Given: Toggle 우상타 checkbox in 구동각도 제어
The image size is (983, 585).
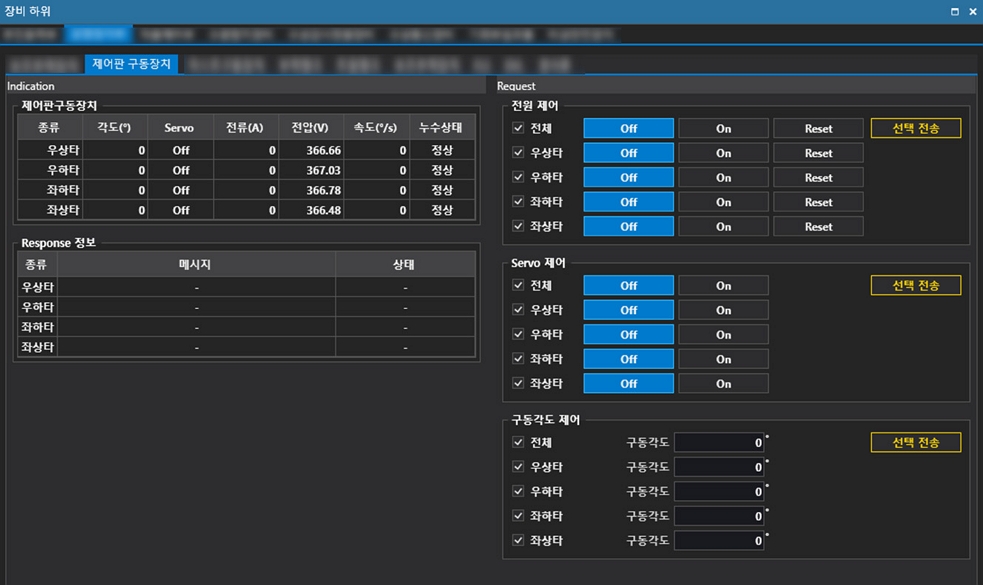Looking at the screenshot, I should (518, 466).
